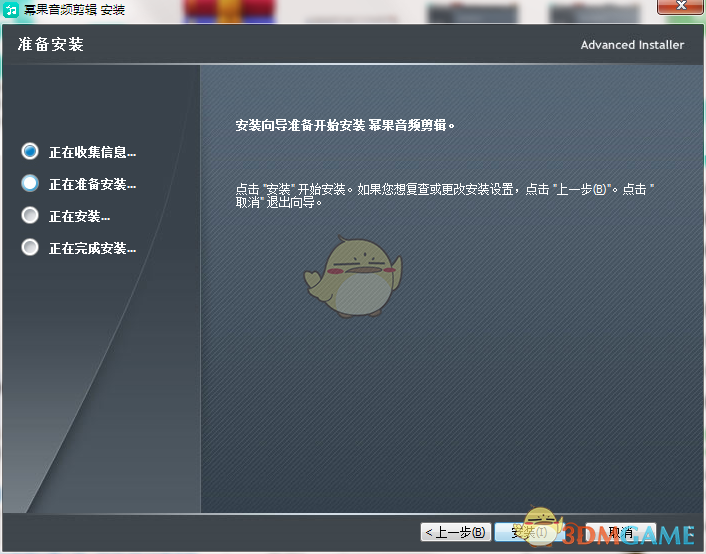Click the 安装向导准备开始安装 headline text
706x554 pixels.
345,125
